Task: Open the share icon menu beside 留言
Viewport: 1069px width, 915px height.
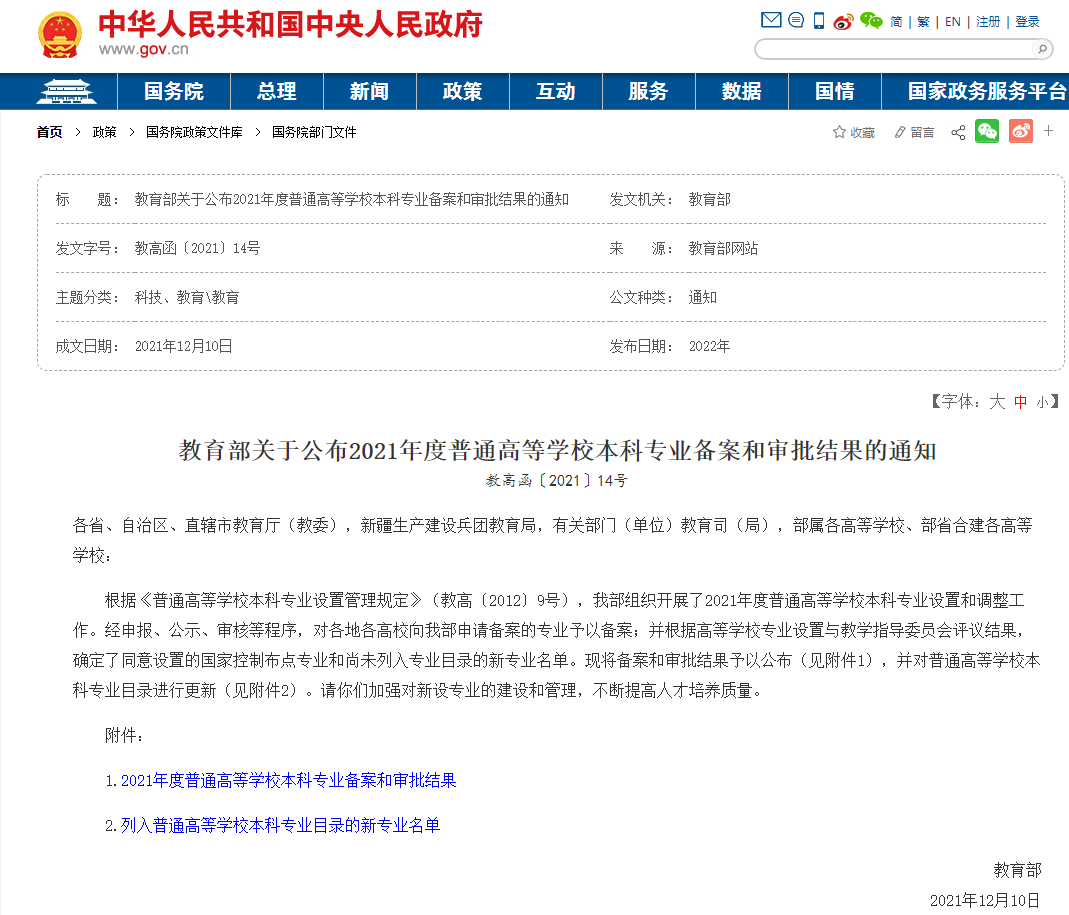Action: point(958,132)
